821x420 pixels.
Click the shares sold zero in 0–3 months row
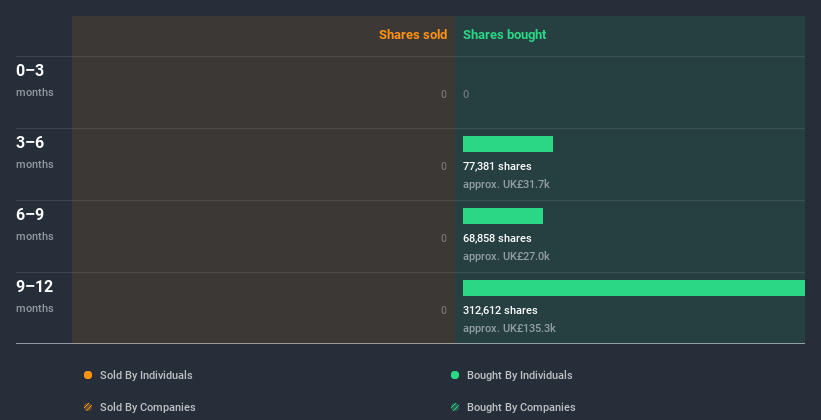click(444, 94)
